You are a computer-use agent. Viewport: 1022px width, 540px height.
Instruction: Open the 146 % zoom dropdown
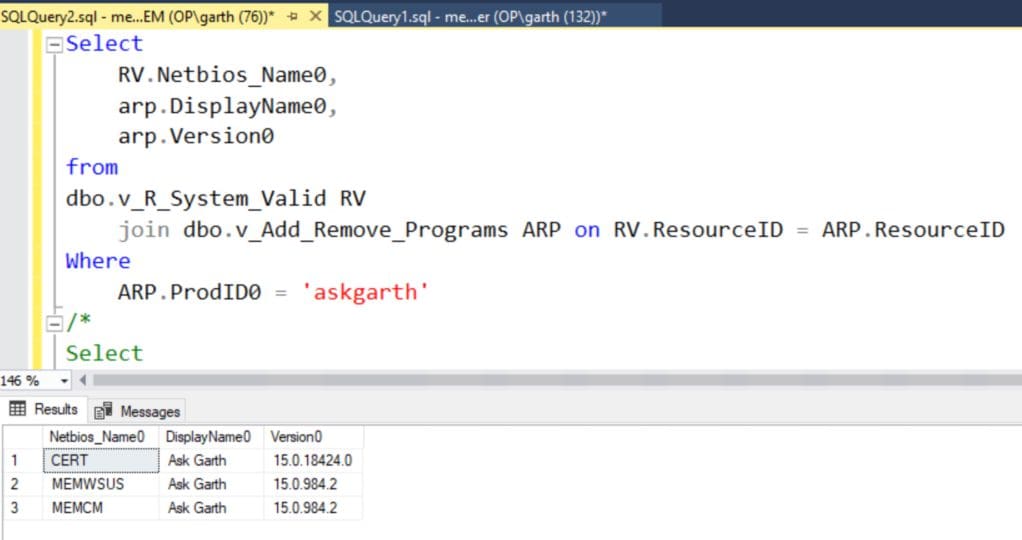(64, 380)
